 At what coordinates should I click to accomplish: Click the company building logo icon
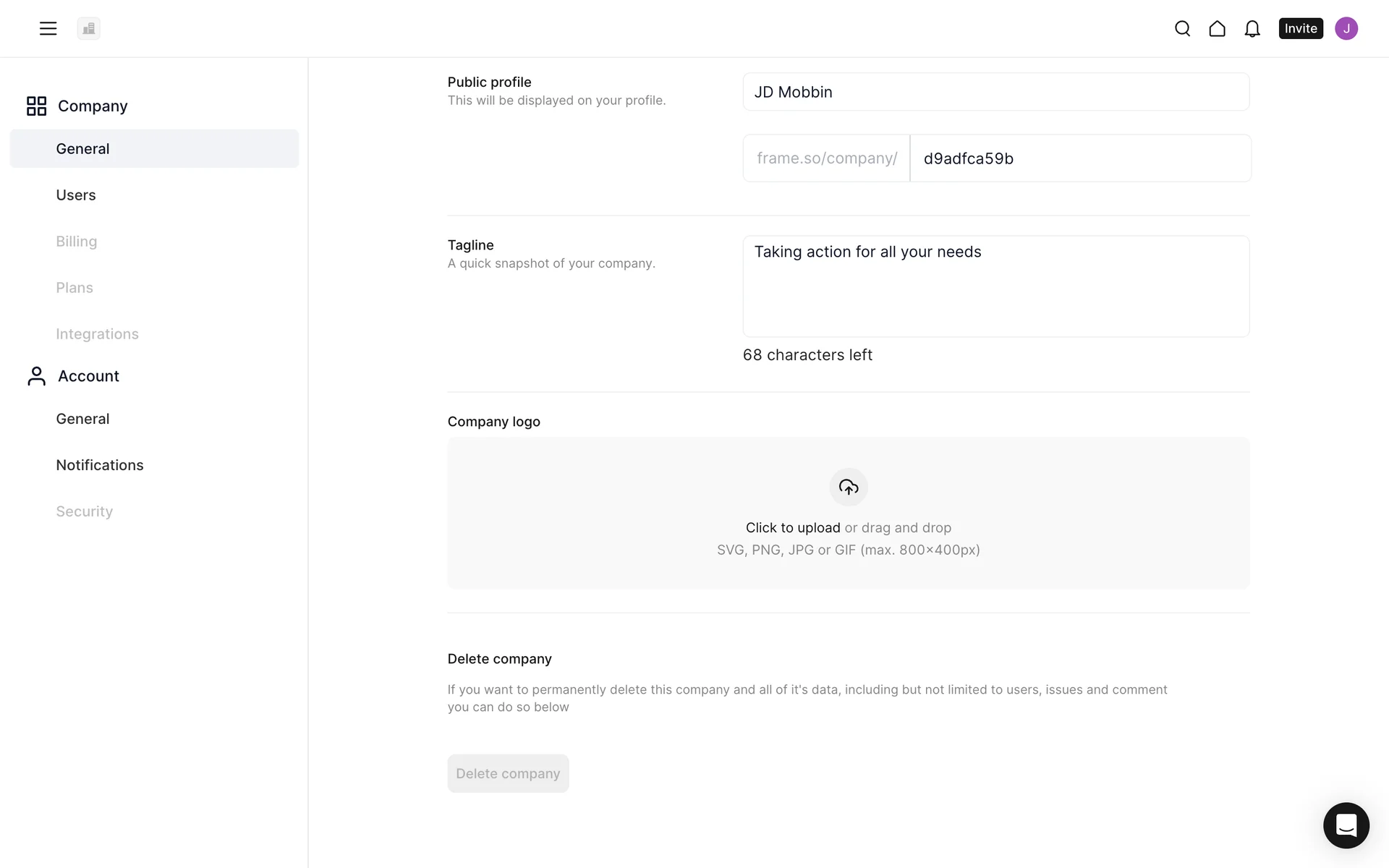pos(89,28)
